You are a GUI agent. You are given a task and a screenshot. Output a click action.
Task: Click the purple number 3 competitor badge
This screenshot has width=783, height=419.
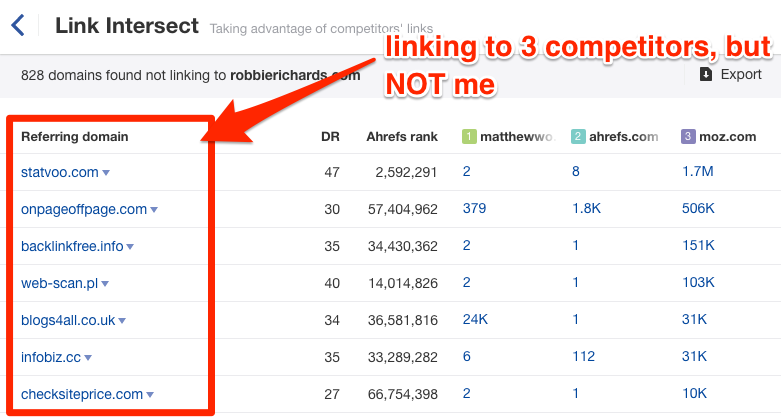(x=687, y=136)
